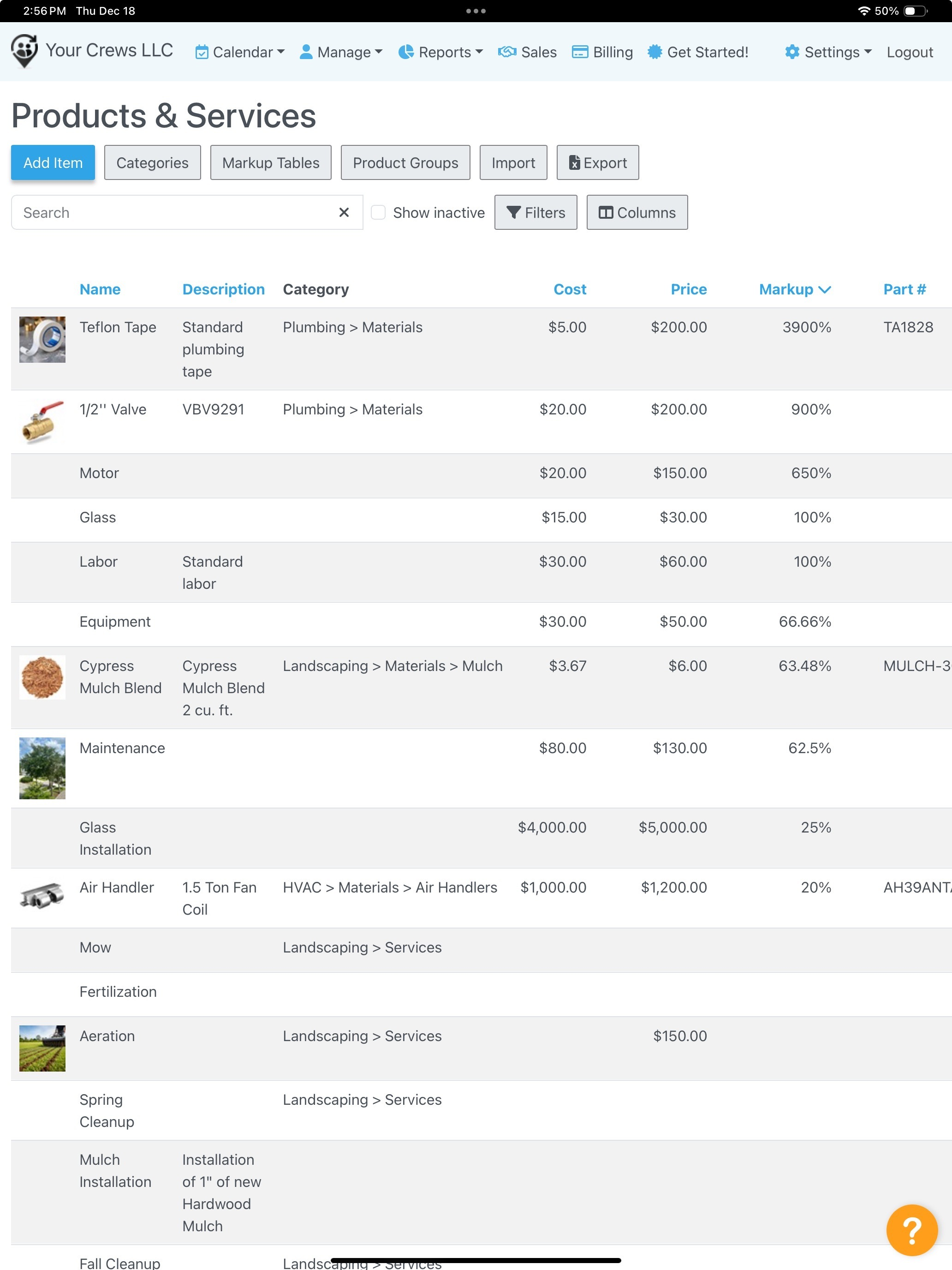Open the orange help question mark button
952x1270 pixels.
(x=912, y=1230)
